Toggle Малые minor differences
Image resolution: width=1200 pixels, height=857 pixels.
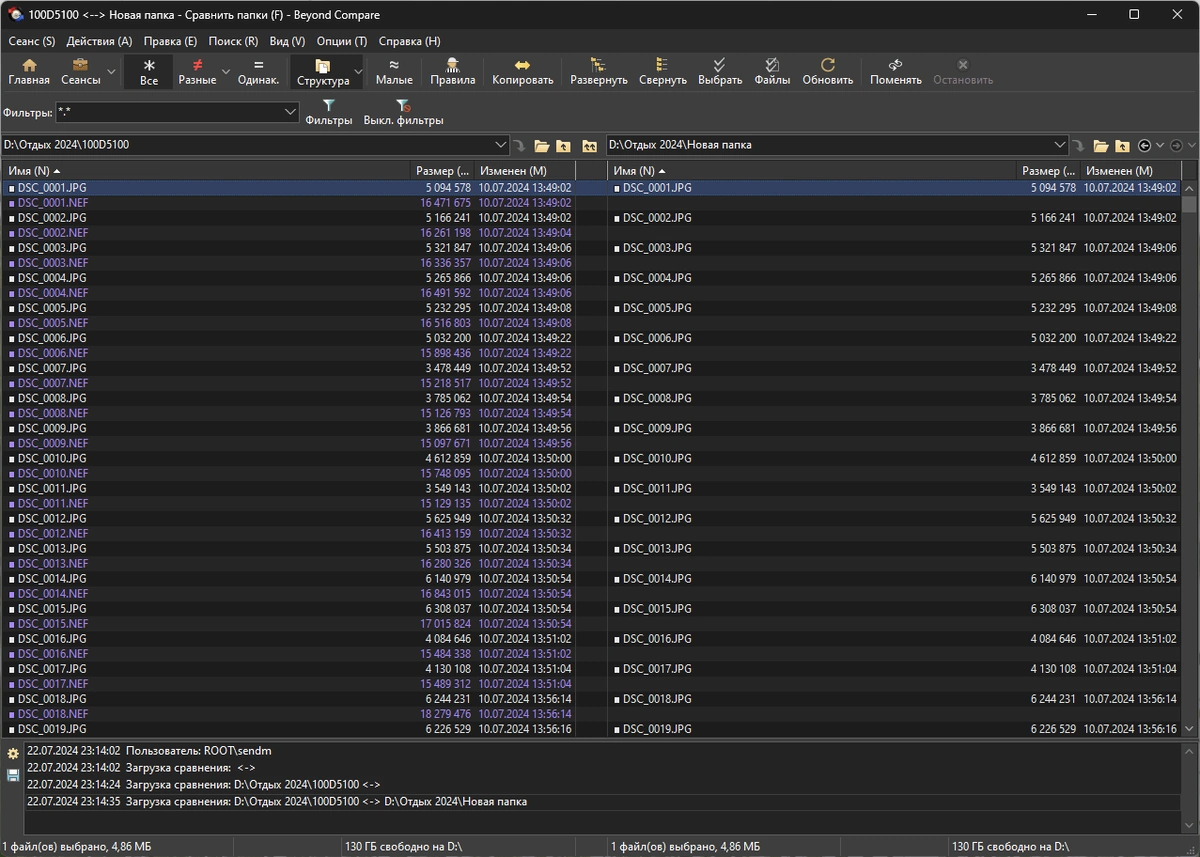click(x=394, y=72)
